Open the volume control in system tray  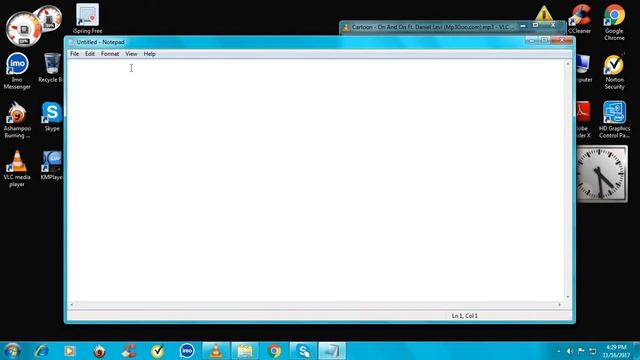click(x=570, y=351)
